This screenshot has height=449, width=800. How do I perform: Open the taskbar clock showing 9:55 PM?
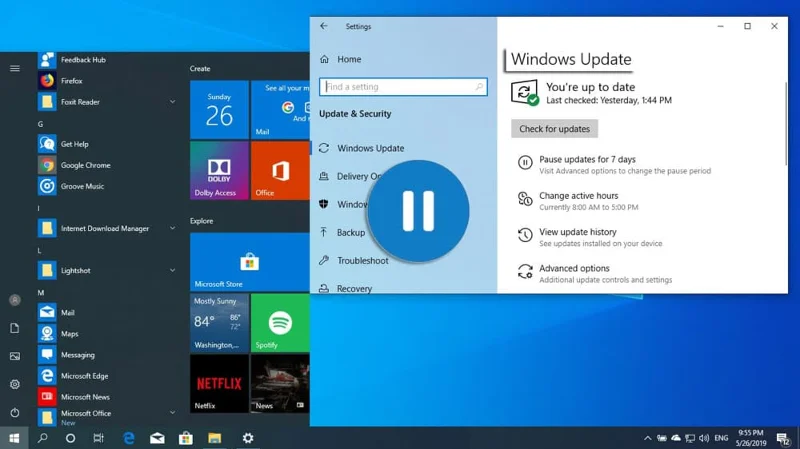(751, 438)
